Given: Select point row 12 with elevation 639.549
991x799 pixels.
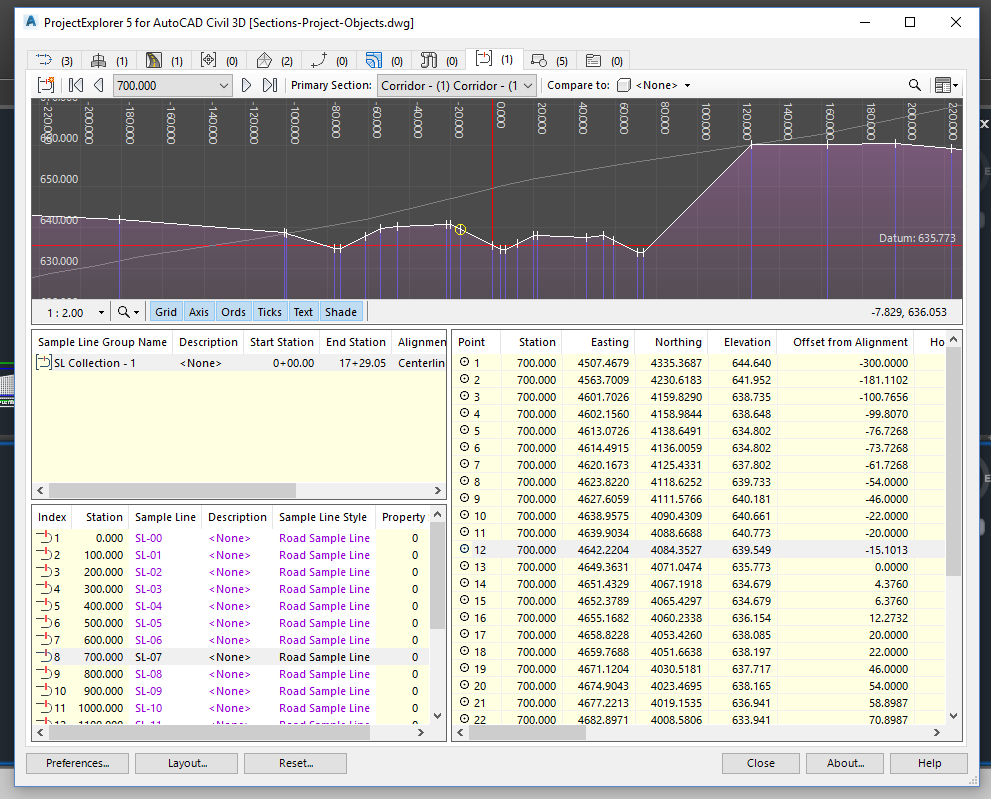Looking at the screenshot, I should tap(699, 550).
